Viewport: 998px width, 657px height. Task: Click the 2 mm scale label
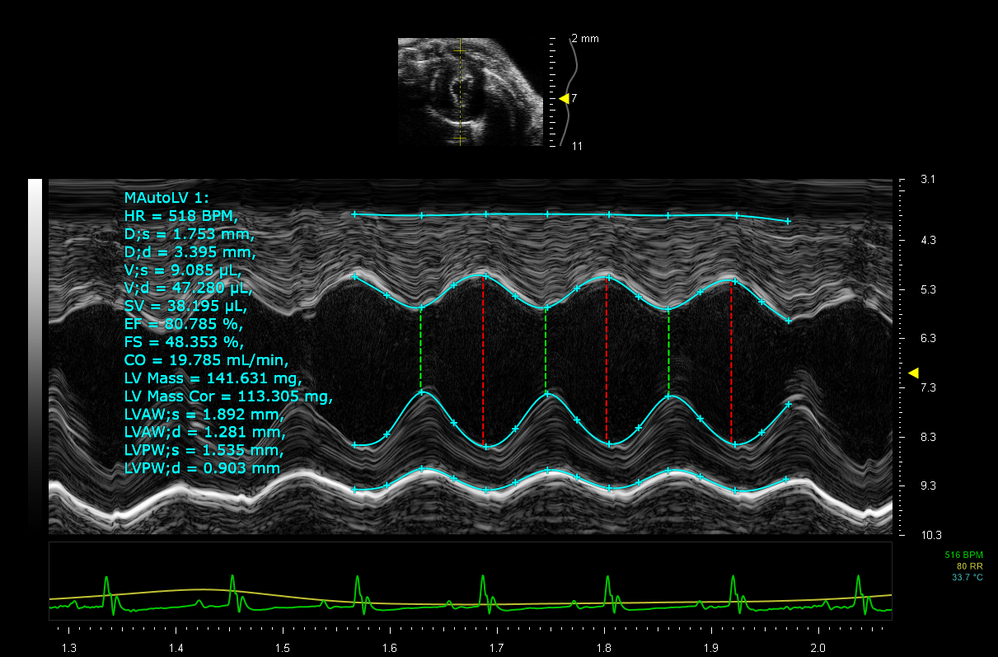[x=585, y=38]
